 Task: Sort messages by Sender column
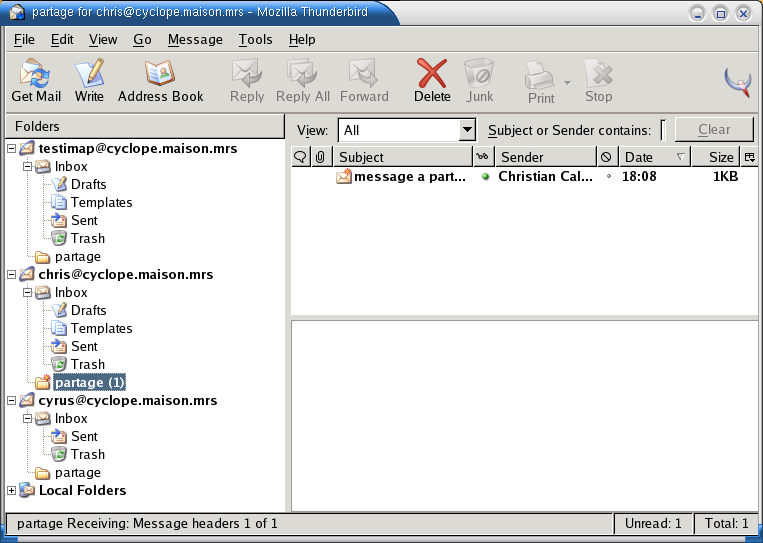click(x=545, y=157)
